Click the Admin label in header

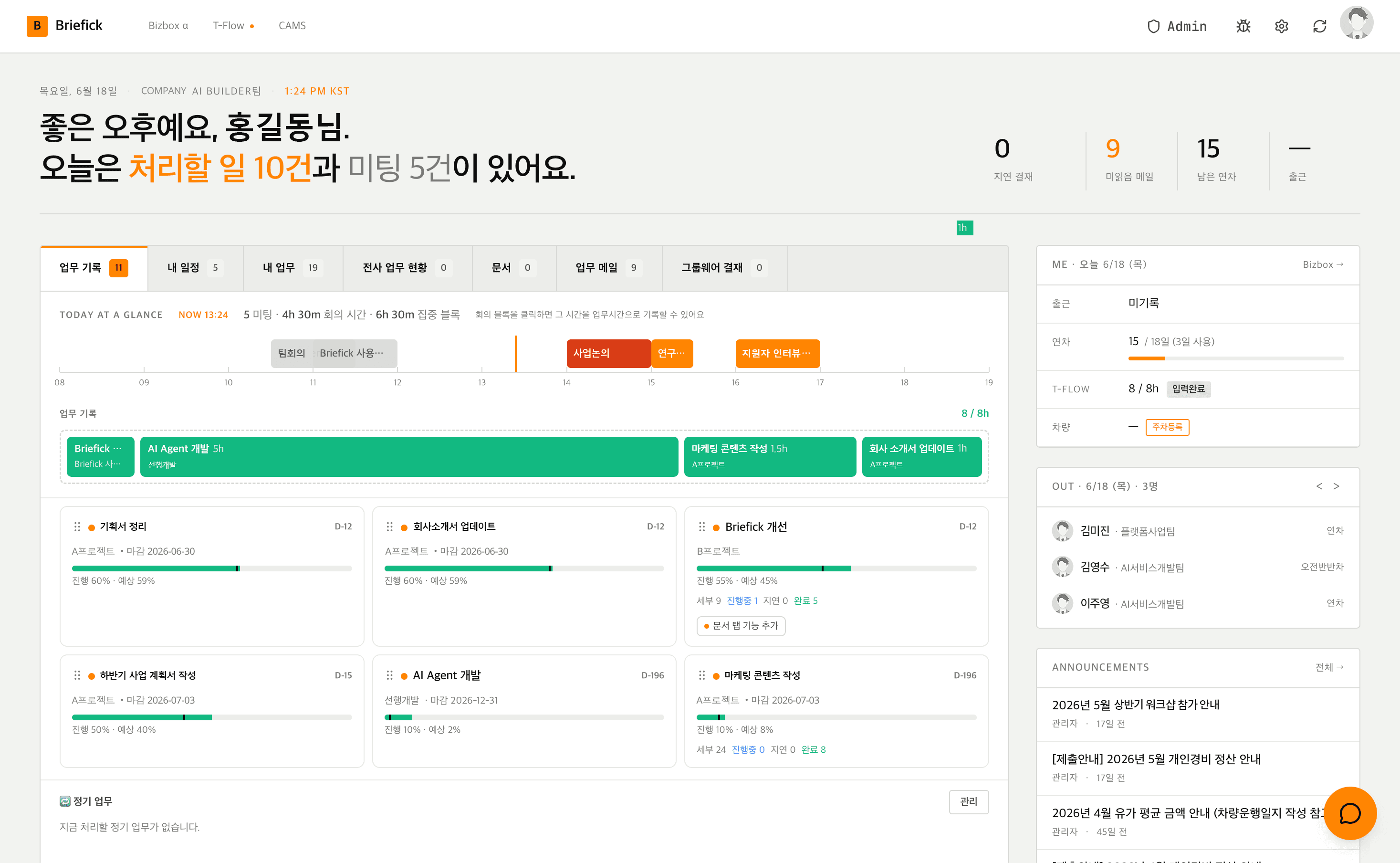point(1187,26)
